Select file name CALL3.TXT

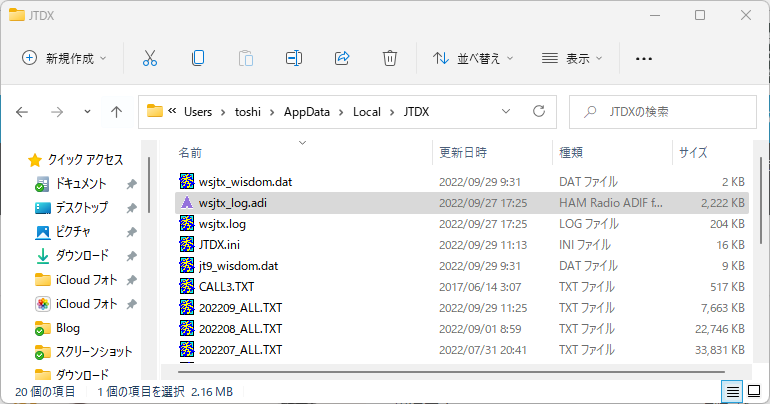tap(226, 287)
